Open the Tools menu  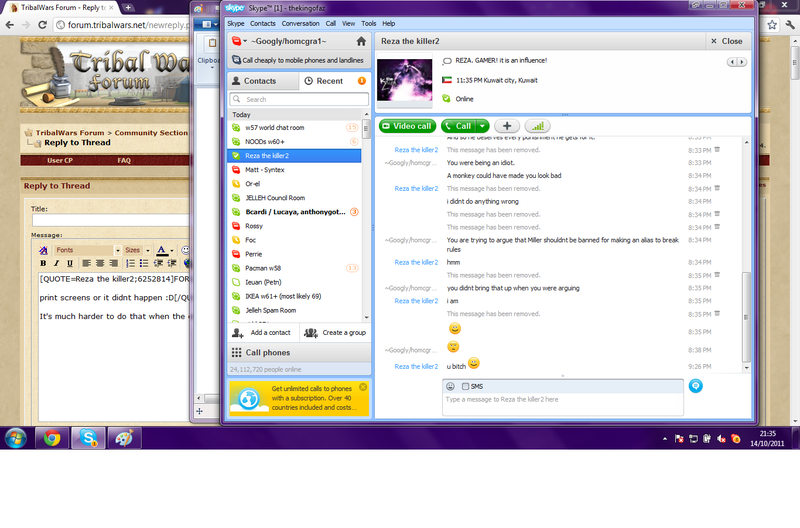368,23
